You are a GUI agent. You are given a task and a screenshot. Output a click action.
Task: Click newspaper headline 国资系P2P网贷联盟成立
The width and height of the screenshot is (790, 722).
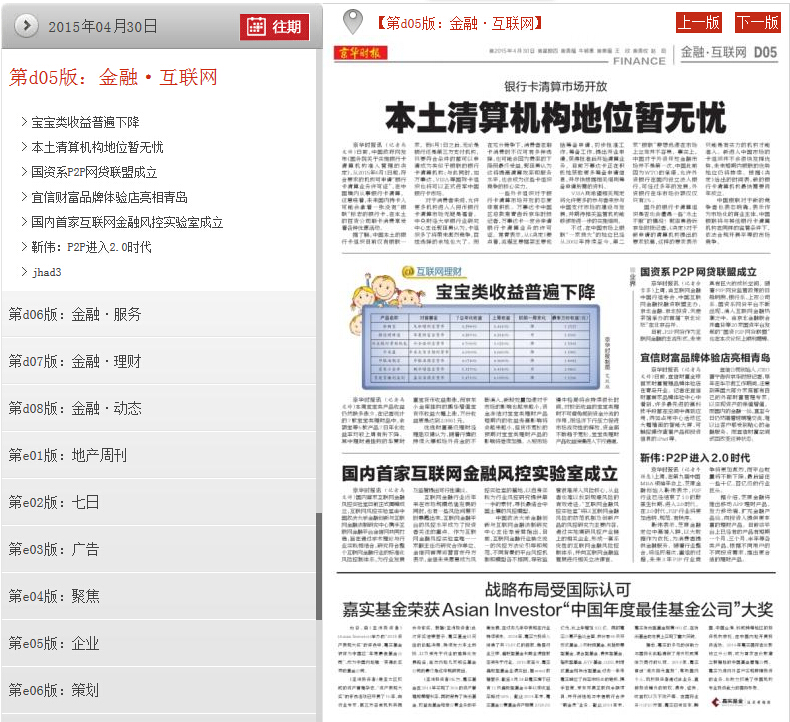coord(698,272)
